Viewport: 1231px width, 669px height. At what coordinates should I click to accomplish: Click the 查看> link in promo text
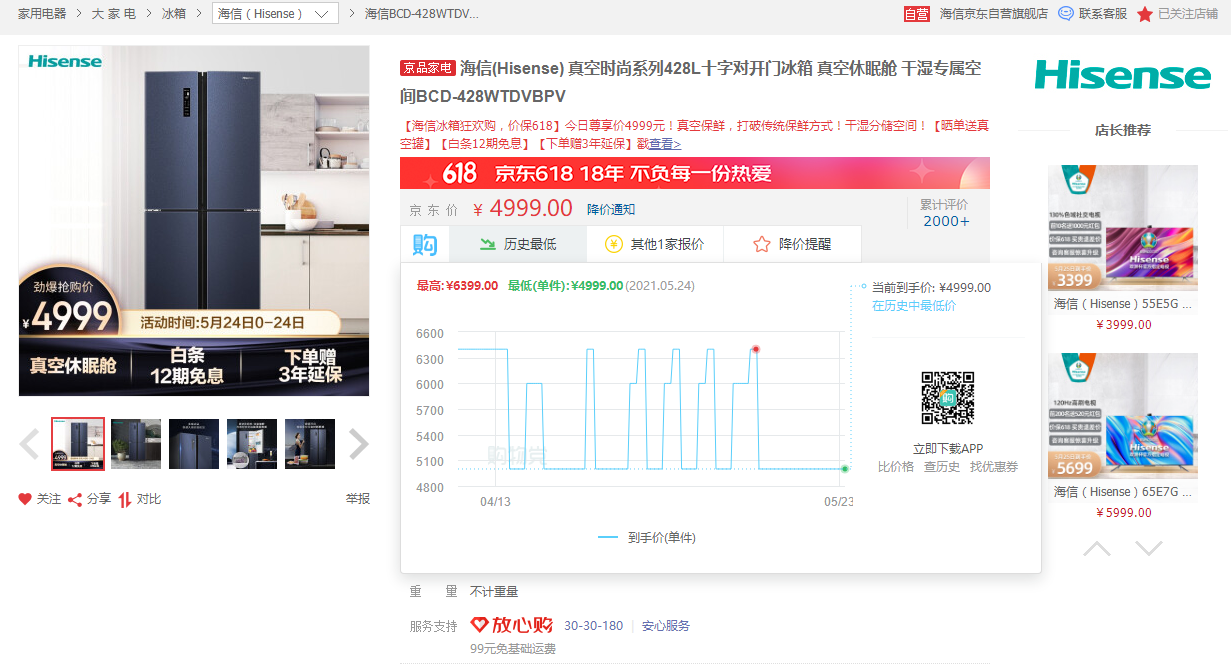click(665, 144)
